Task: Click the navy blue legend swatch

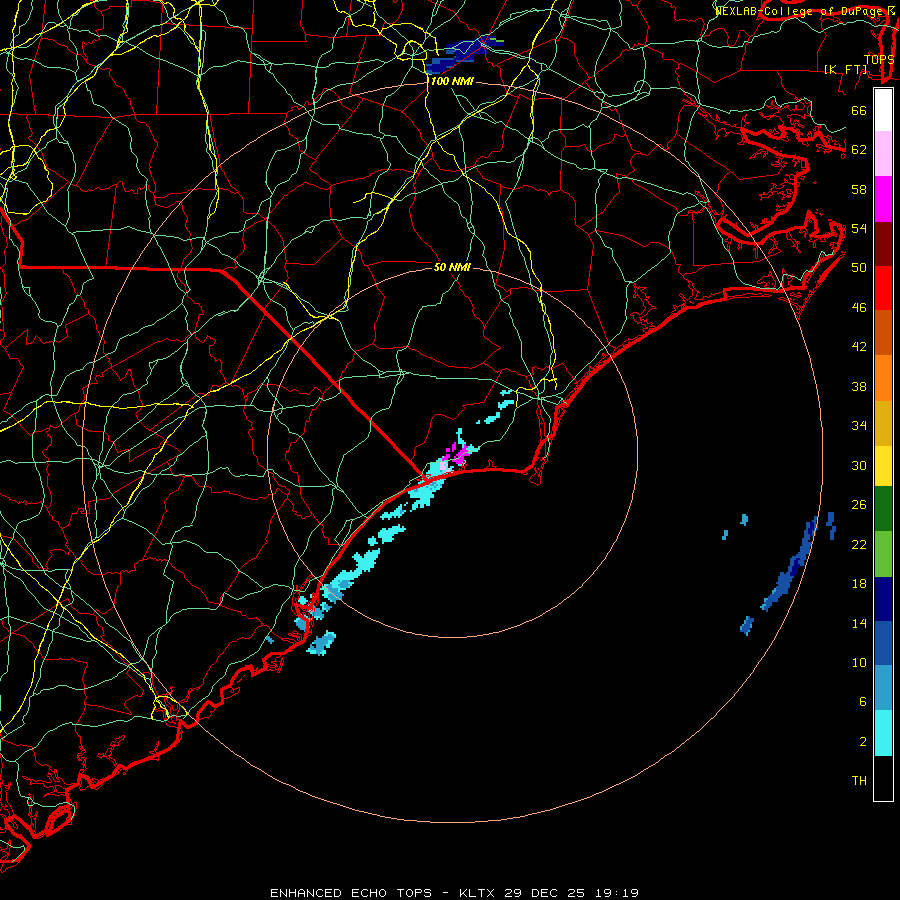Action: point(883,599)
